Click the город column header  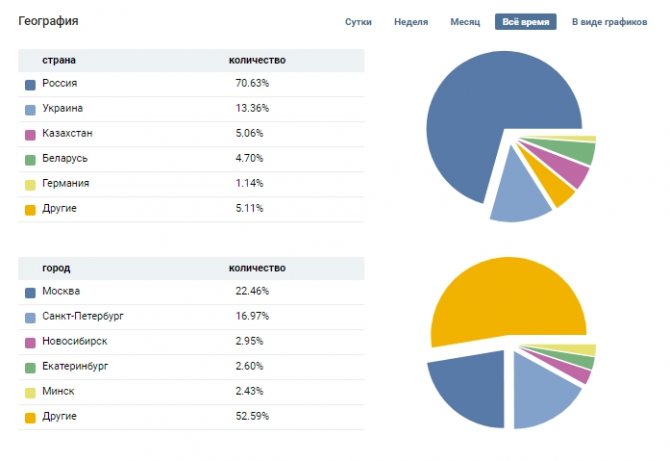tap(56, 268)
